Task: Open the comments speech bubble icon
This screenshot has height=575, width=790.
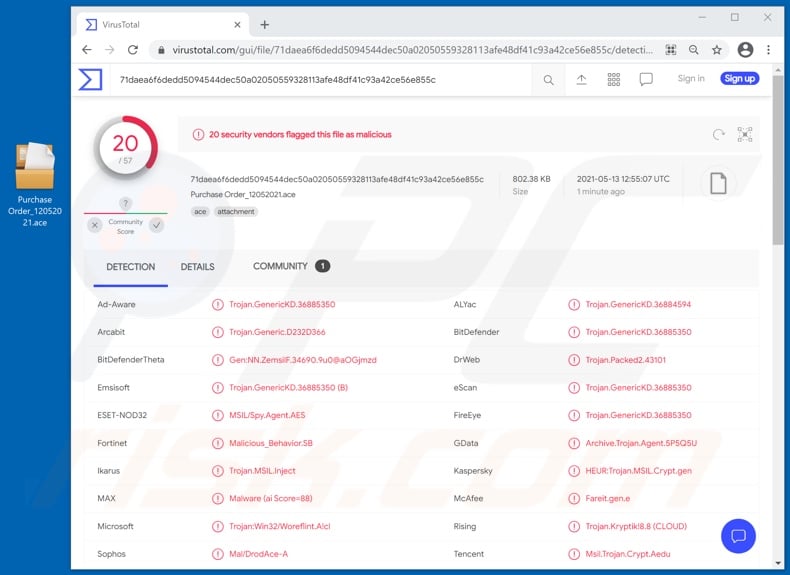Action: pyautogui.click(x=645, y=79)
